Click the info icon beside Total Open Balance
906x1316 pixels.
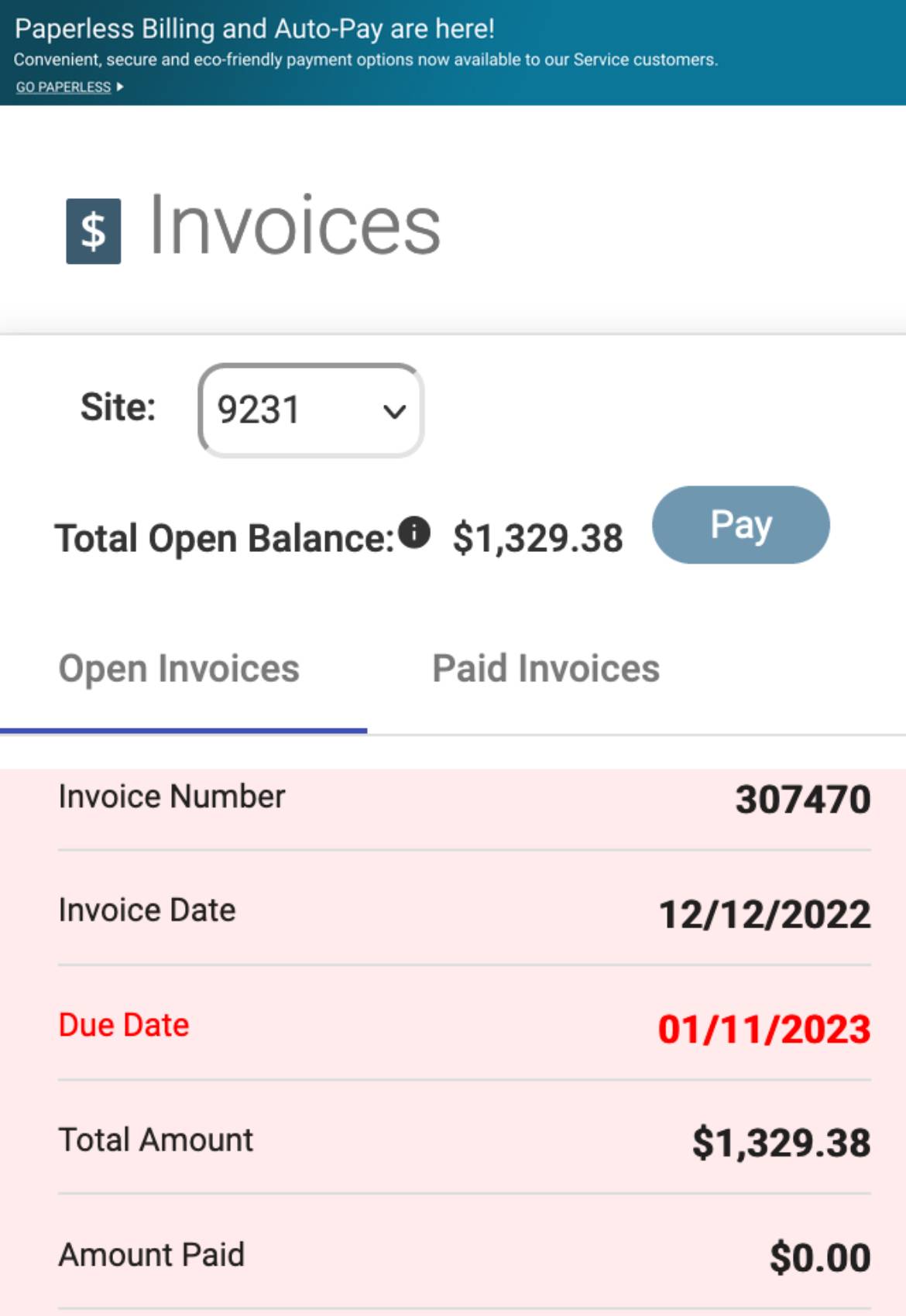414,533
